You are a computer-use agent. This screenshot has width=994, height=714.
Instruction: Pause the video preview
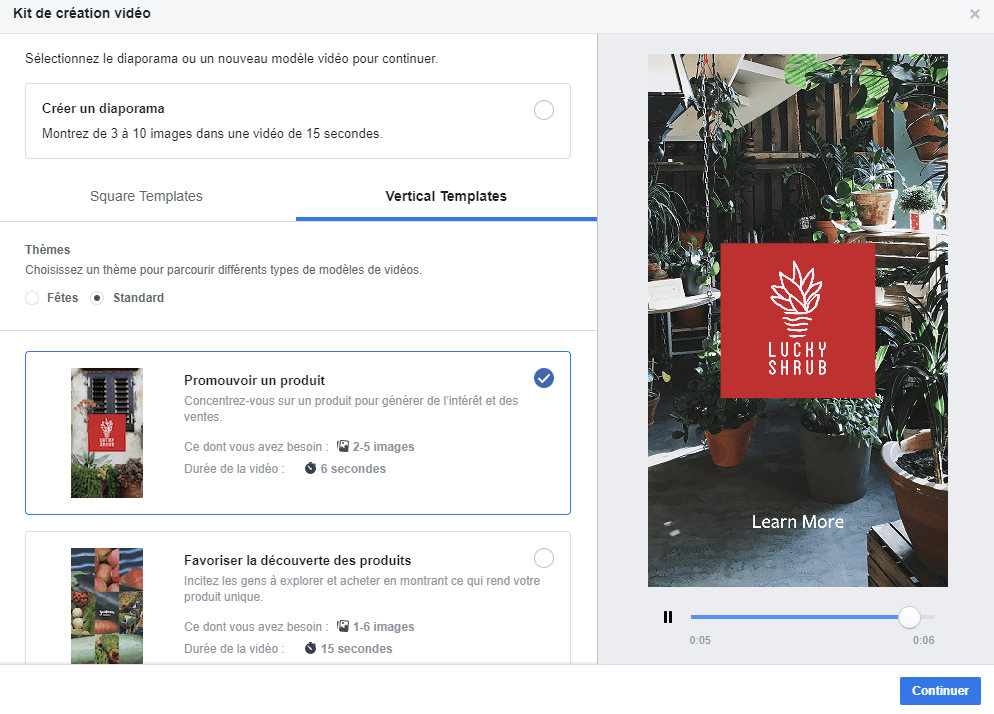(668, 617)
